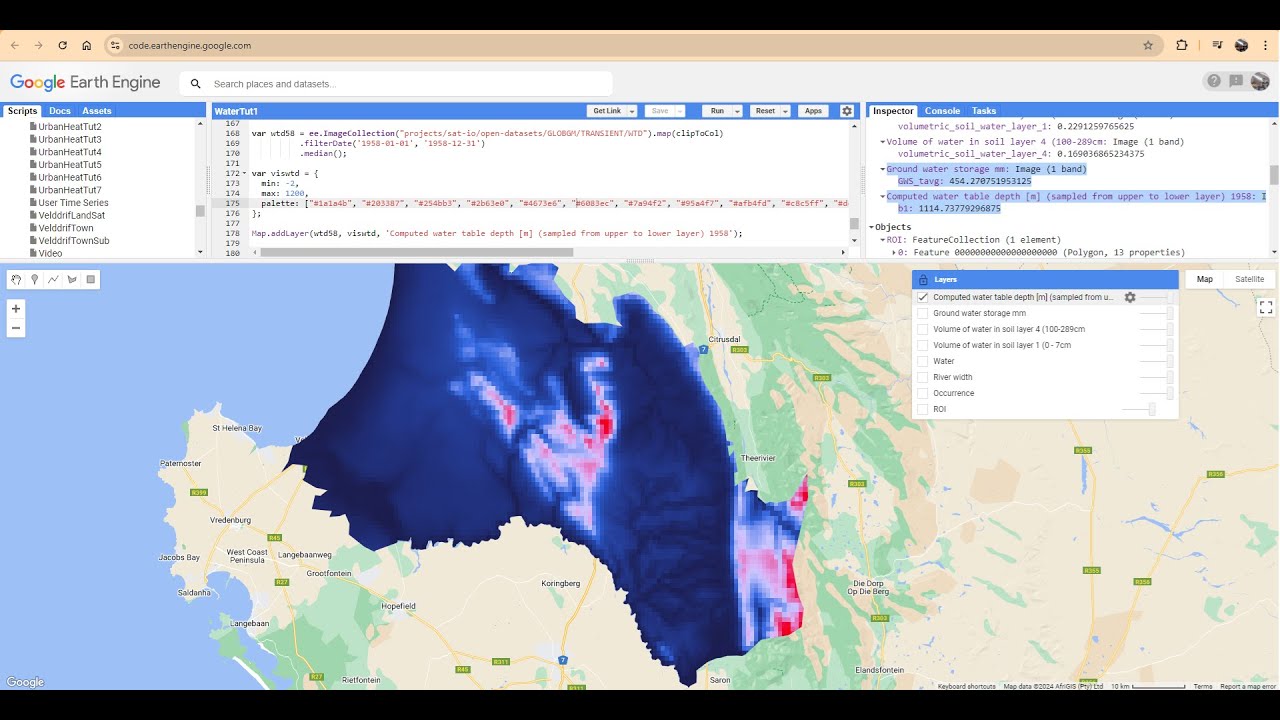Click the Layers panel lock icon
Image resolution: width=1280 pixels, height=720 pixels.
[x=923, y=280]
